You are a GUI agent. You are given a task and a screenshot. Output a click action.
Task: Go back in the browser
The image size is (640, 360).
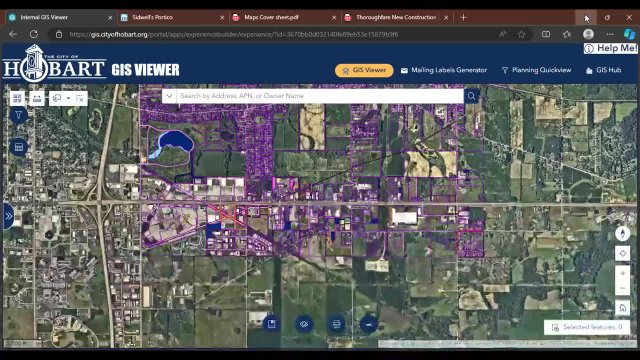click(x=13, y=34)
